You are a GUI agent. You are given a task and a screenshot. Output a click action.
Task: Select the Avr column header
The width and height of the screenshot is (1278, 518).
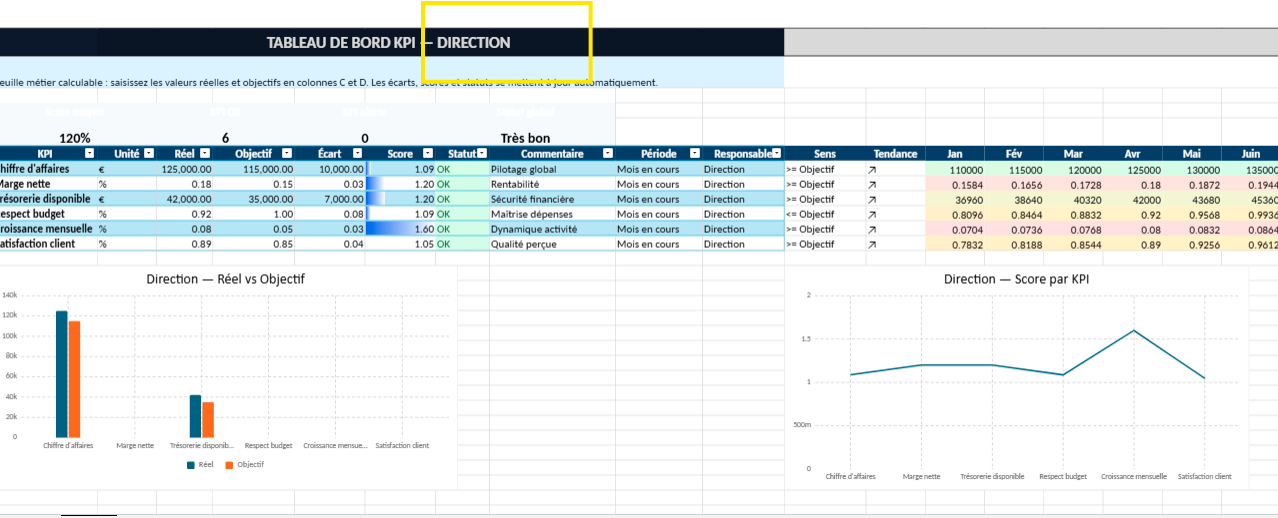tap(1132, 154)
